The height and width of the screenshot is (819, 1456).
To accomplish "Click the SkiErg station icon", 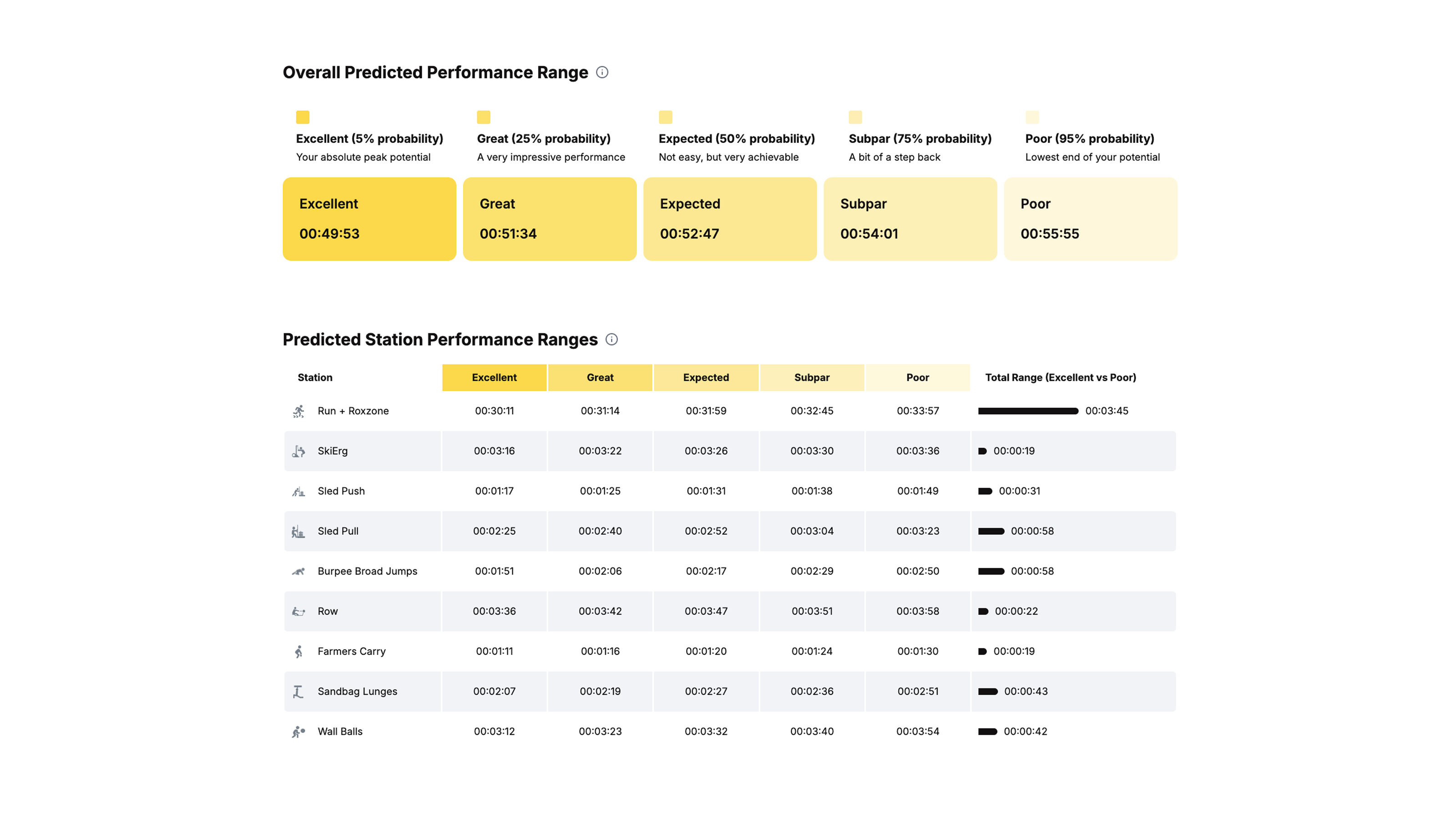I will point(298,451).
